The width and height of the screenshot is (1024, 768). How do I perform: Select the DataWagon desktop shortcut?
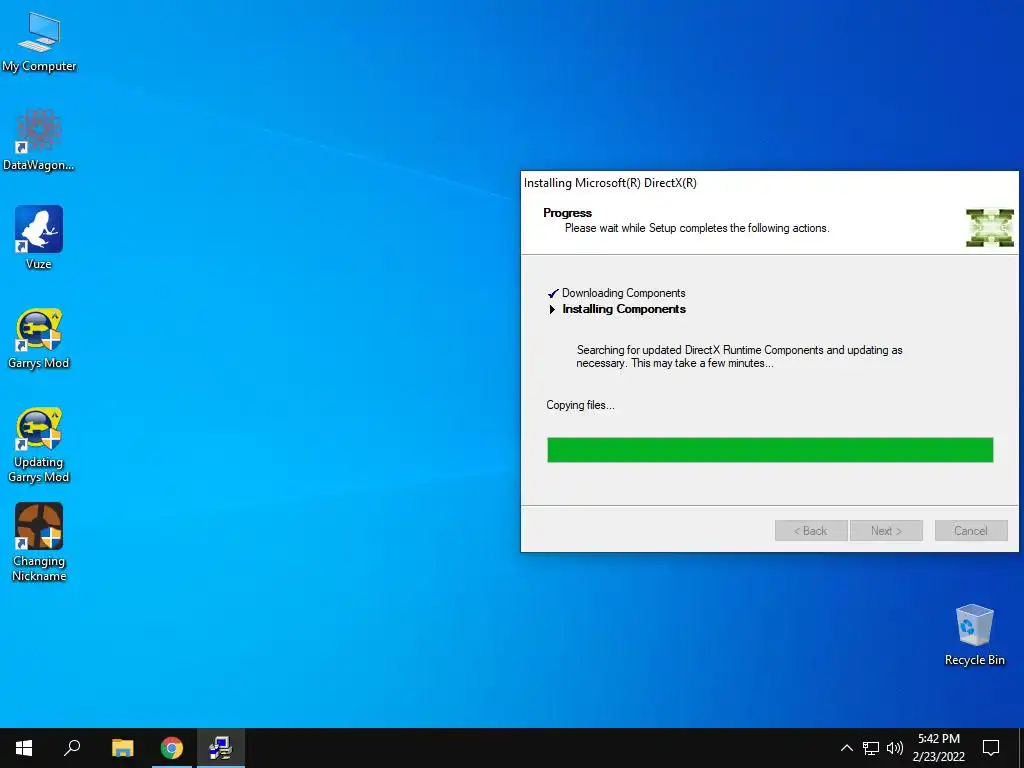point(39,140)
